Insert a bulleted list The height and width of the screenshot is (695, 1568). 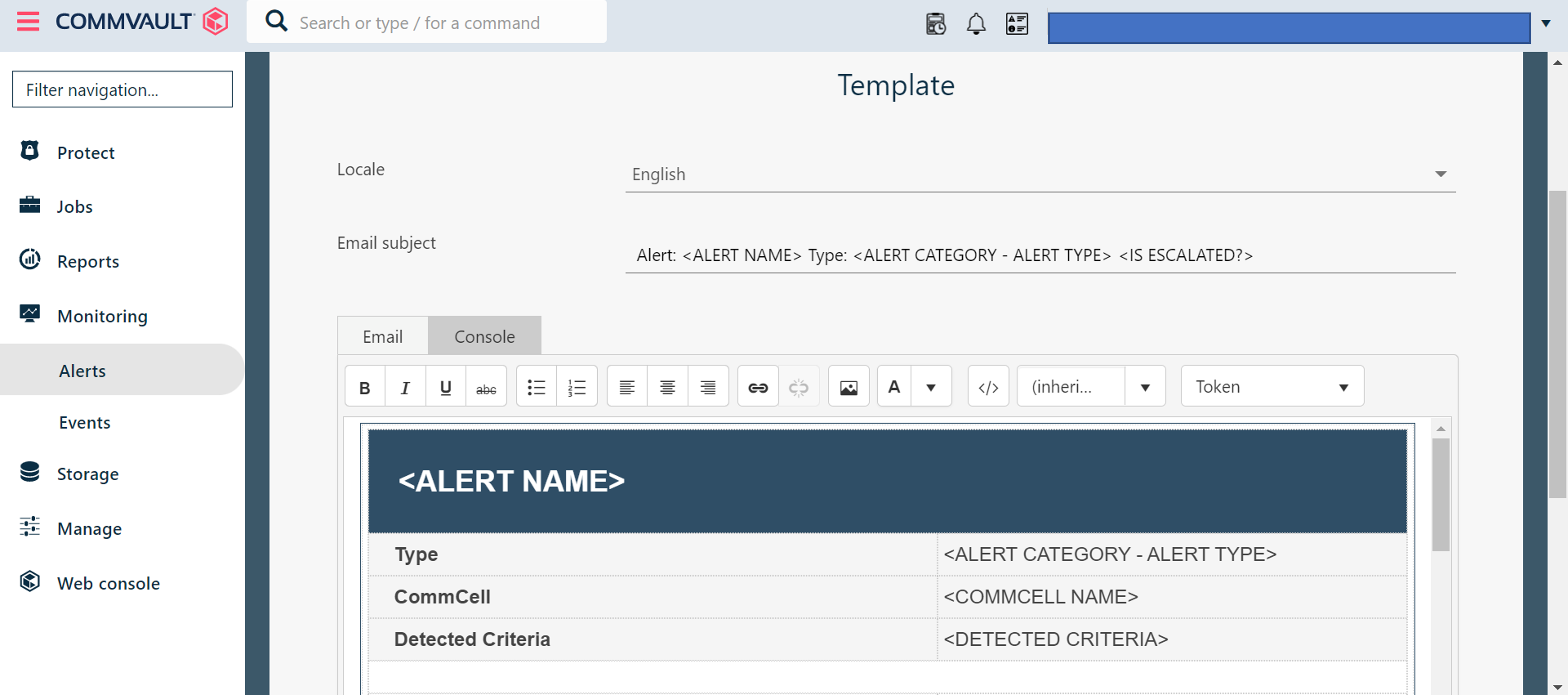(x=536, y=387)
